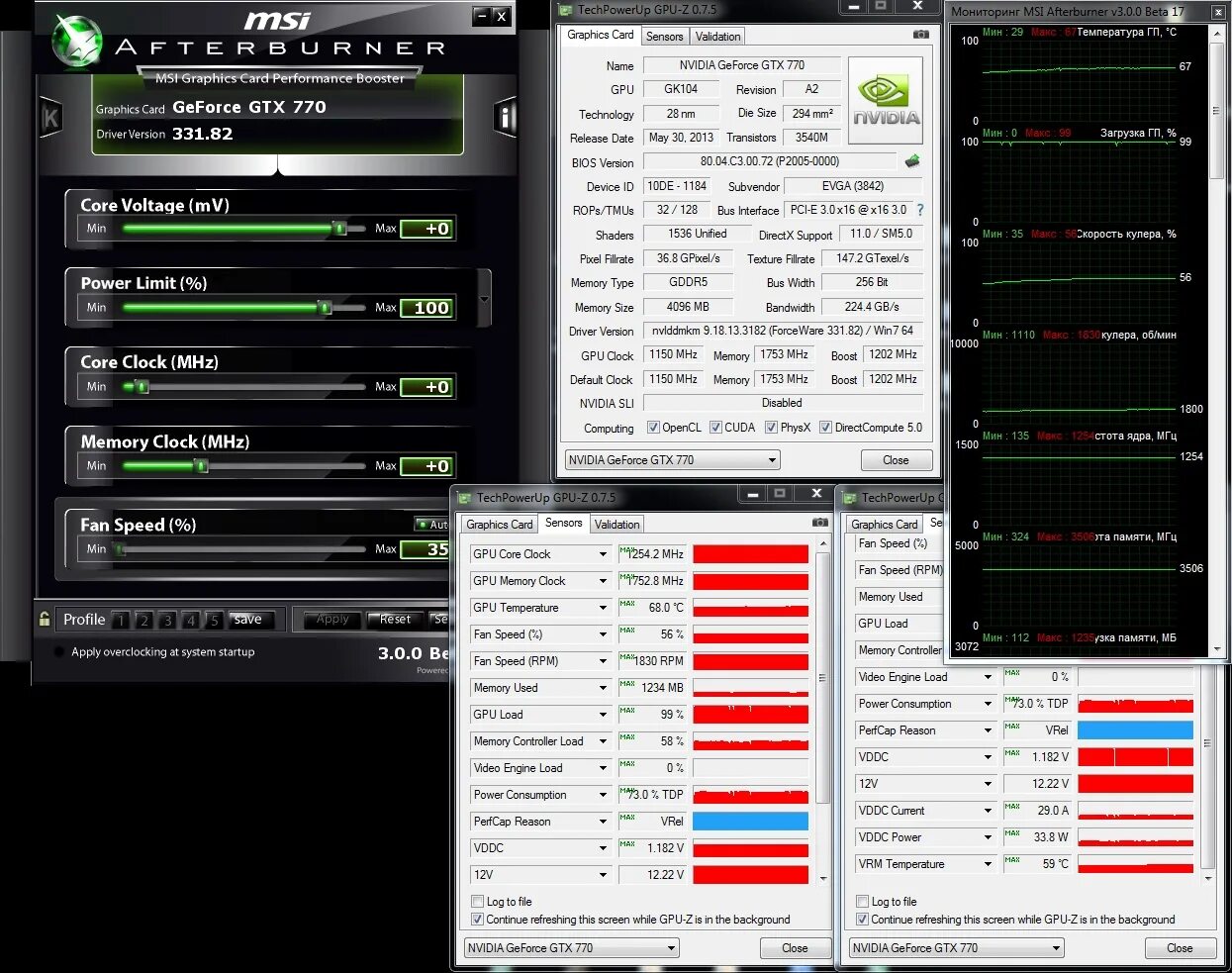The width and height of the screenshot is (1232, 973).
Task: Select profile slot 5 in Afterburner
Action: click(214, 621)
